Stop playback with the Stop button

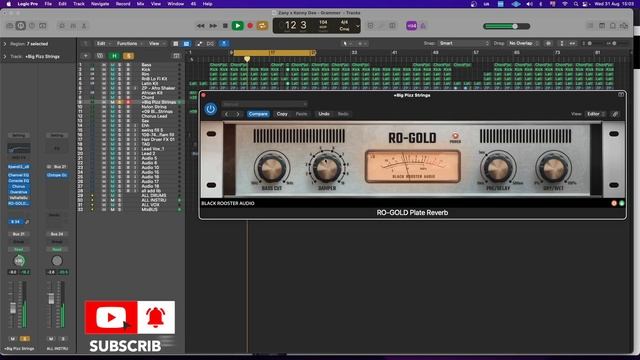(225, 26)
